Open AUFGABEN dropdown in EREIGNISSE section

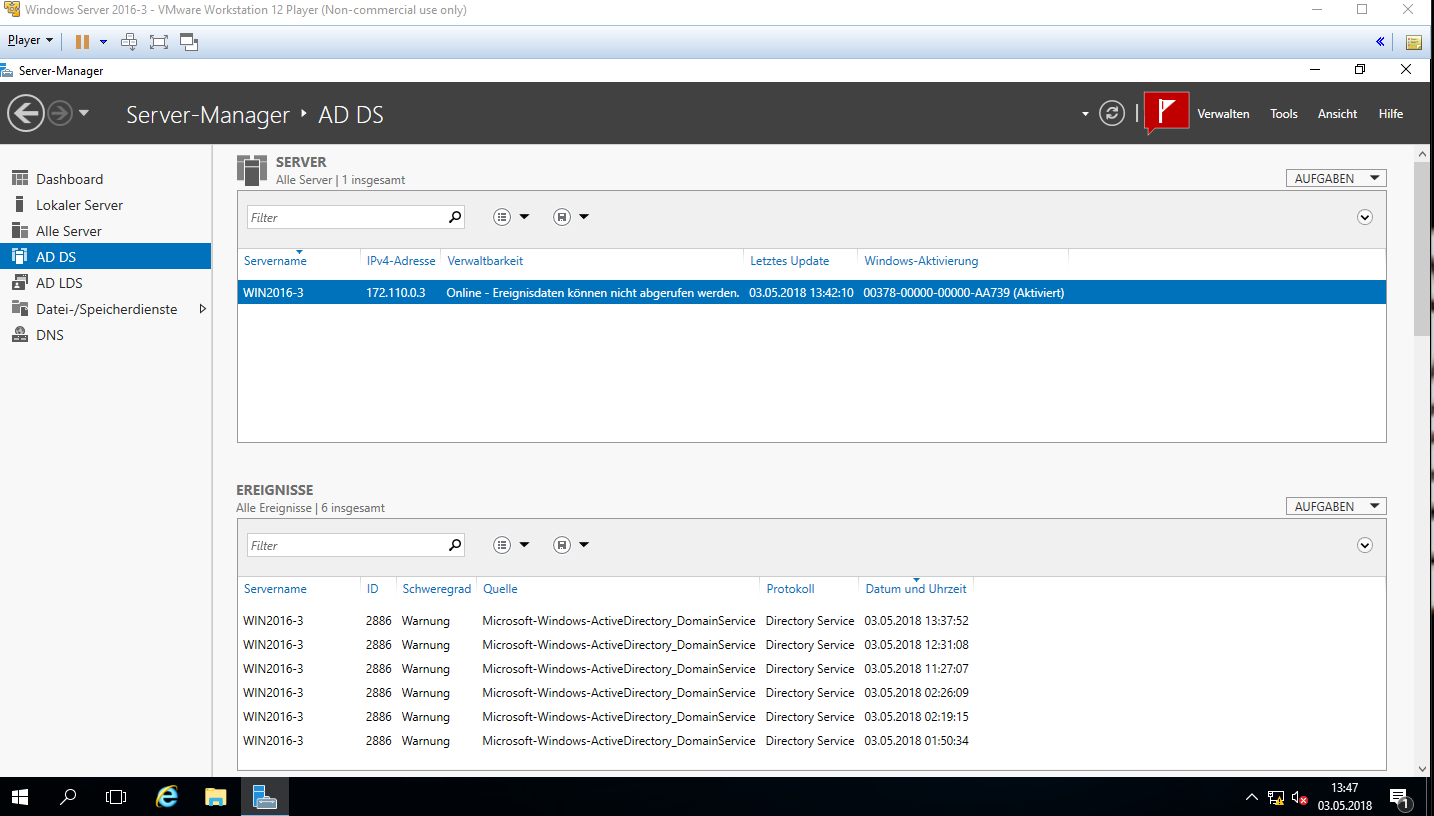click(x=1336, y=506)
